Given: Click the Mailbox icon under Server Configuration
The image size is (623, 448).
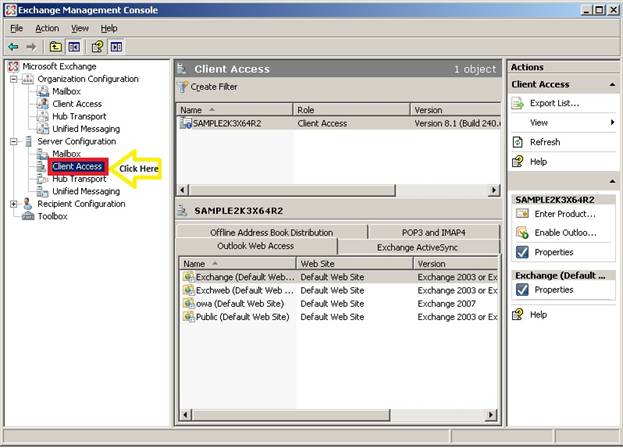Looking at the screenshot, I should click(43, 154).
